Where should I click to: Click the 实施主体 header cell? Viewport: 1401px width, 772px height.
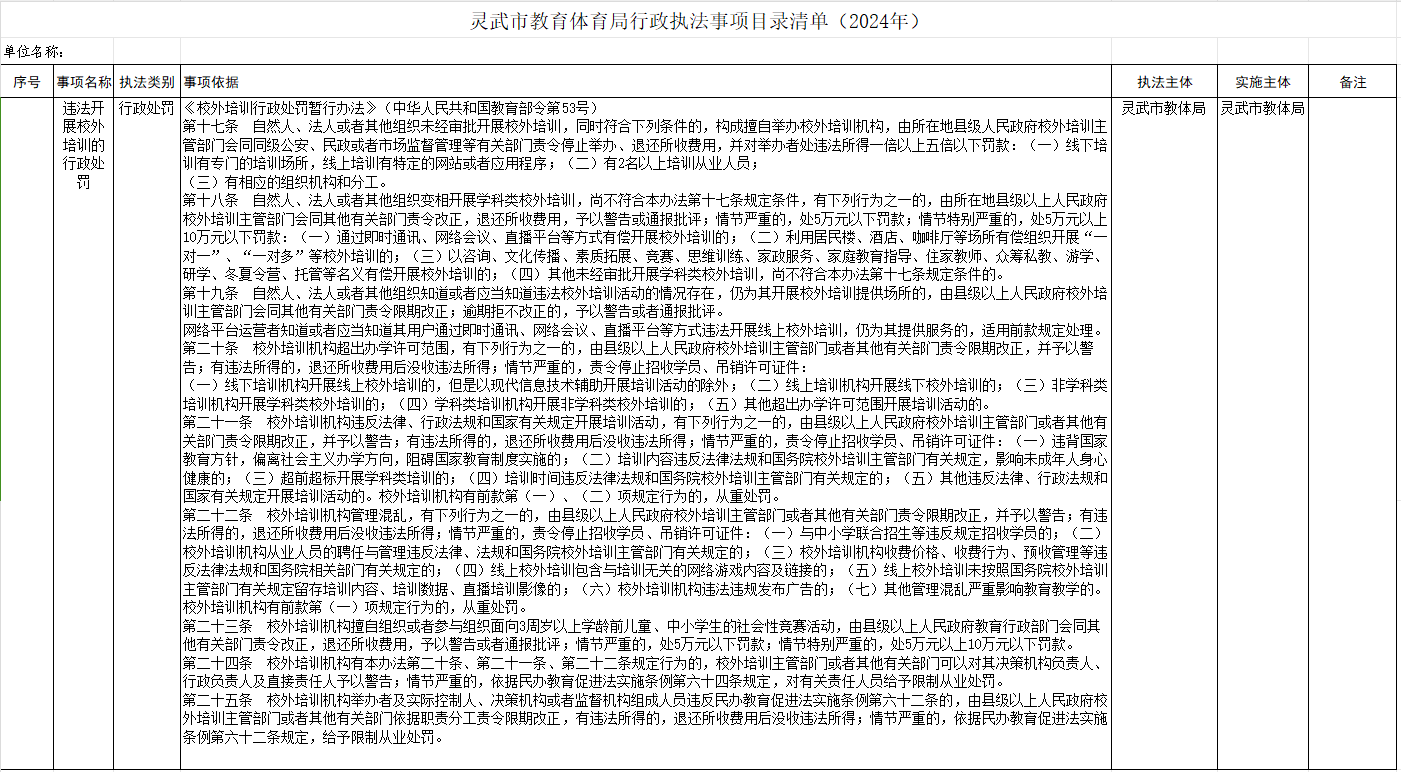point(1262,82)
